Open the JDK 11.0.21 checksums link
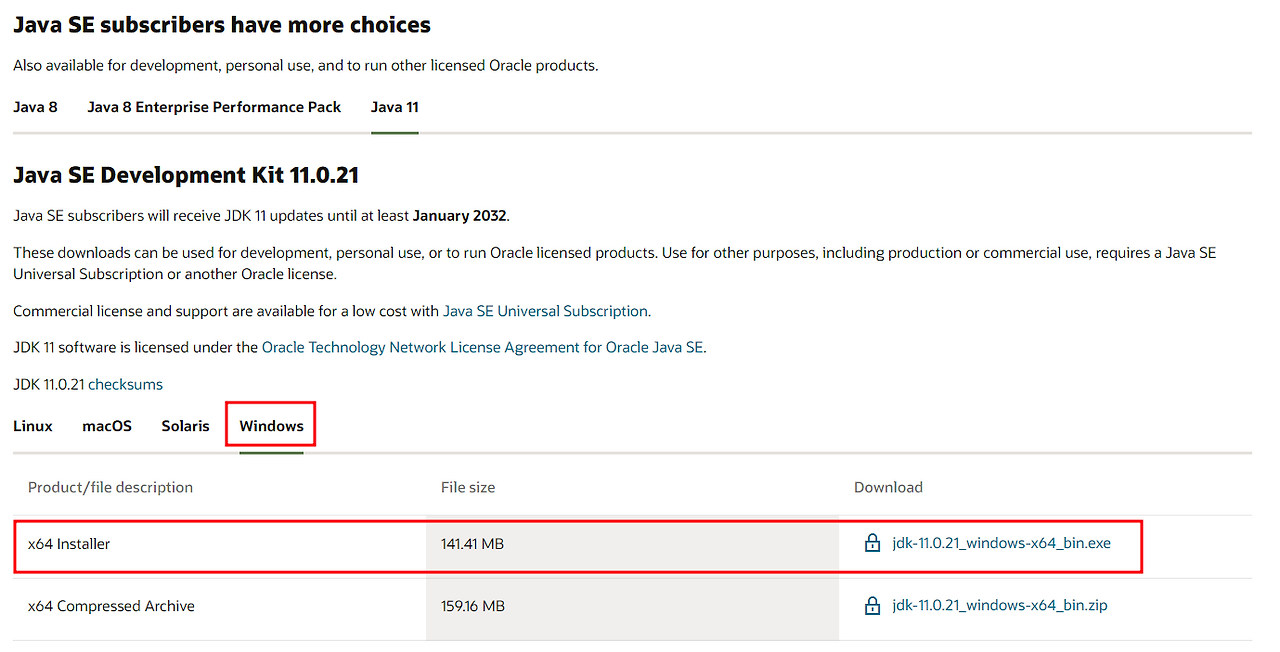Screen dimensions: 1280x652 click(x=125, y=384)
